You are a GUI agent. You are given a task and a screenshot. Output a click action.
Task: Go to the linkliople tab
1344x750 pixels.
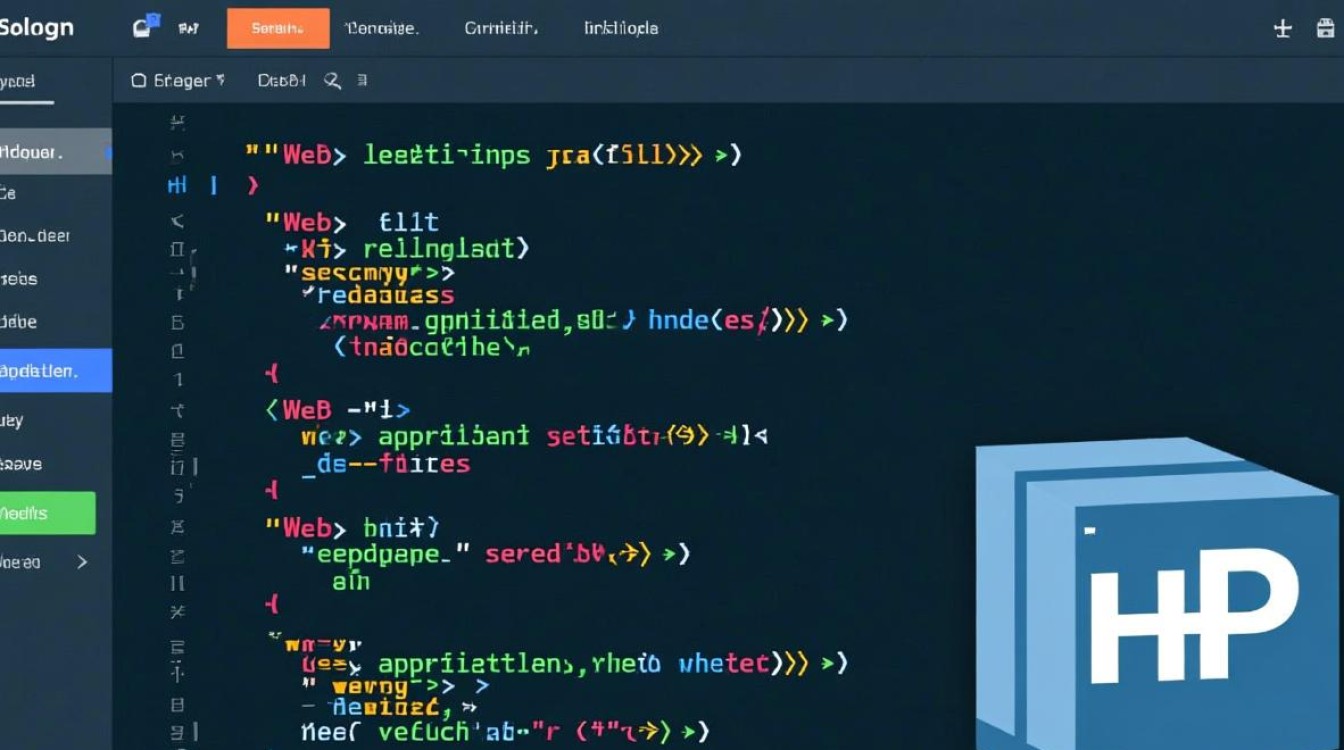(621, 29)
